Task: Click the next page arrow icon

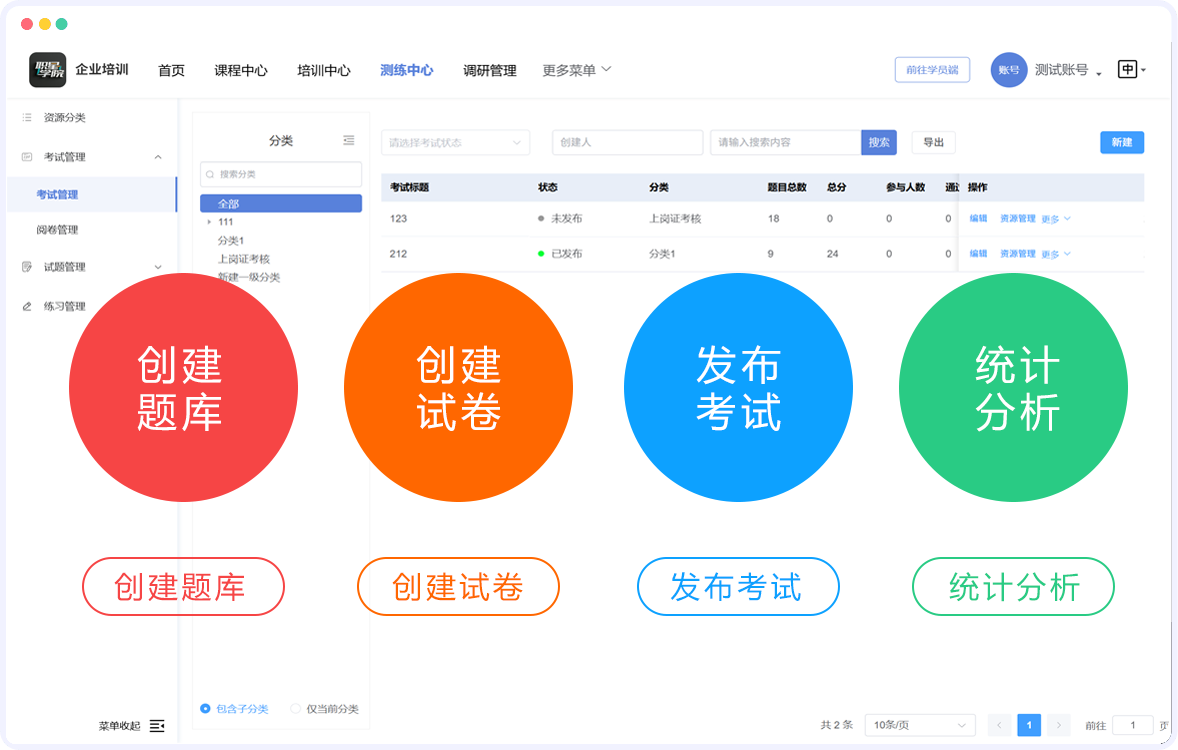Action: (x=1058, y=724)
